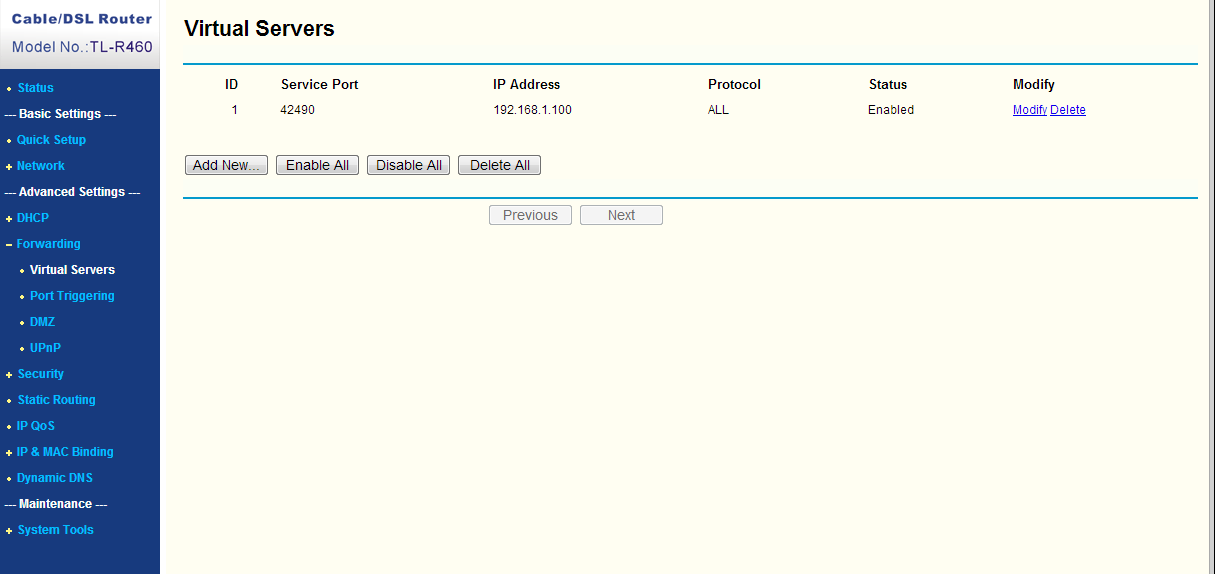Click the Service Port column header
This screenshot has height=574, width=1219.
click(320, 84)
